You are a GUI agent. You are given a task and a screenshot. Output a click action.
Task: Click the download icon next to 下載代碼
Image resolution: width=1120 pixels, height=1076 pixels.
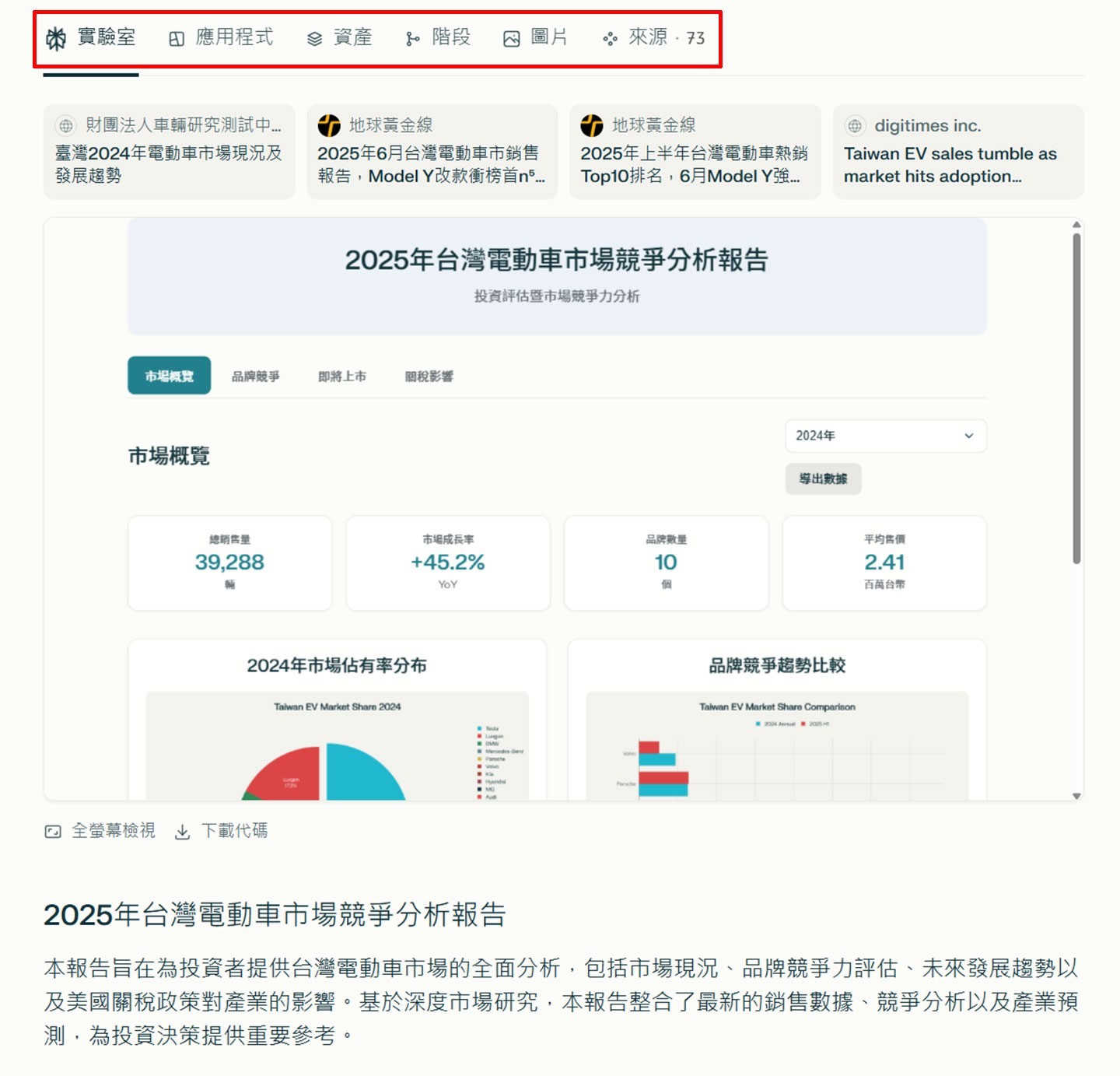tap(182, 831)
